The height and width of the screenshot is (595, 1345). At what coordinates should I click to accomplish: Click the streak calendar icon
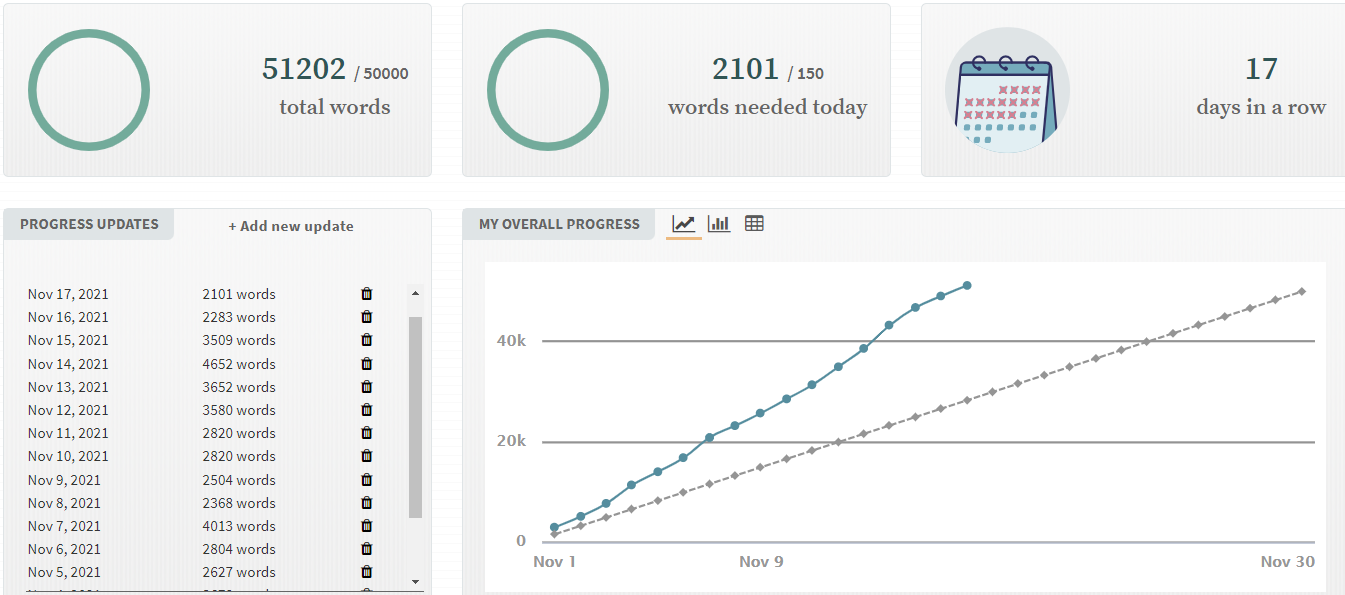click(1007, 90)
